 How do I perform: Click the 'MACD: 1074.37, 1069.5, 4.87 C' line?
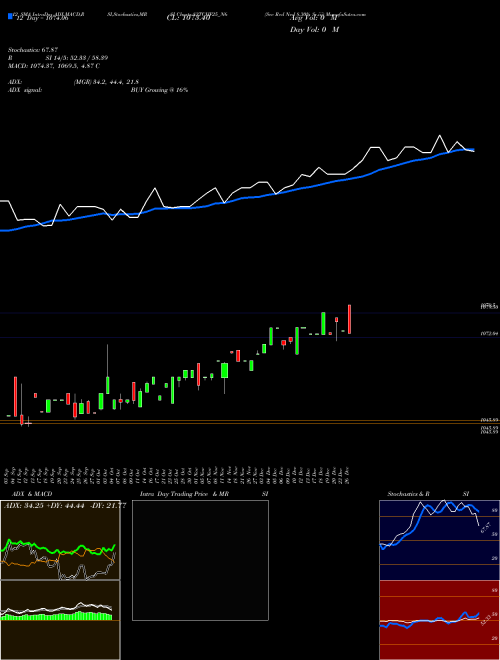click(x=54, y=66)
